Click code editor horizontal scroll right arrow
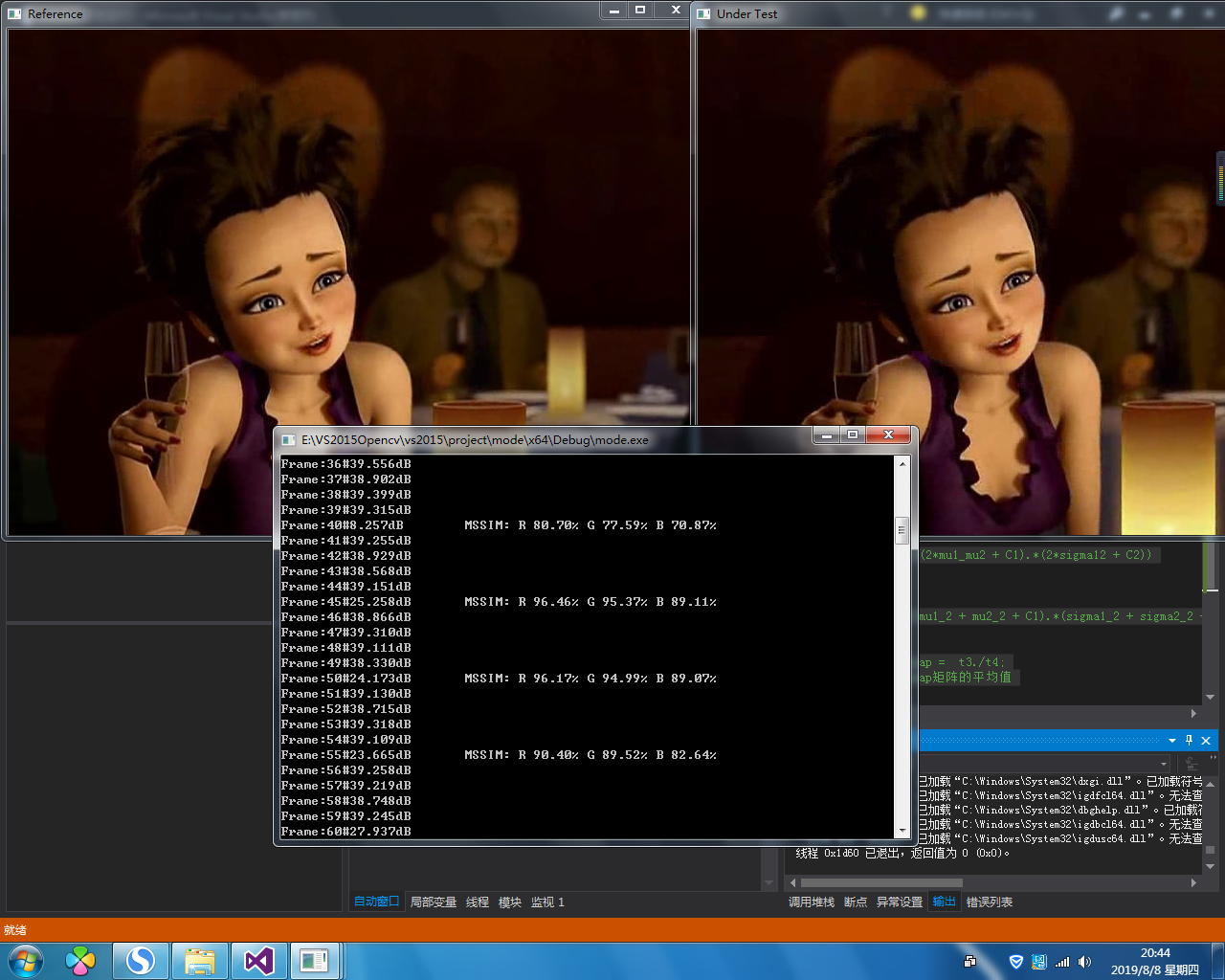 pos(1193,713)
